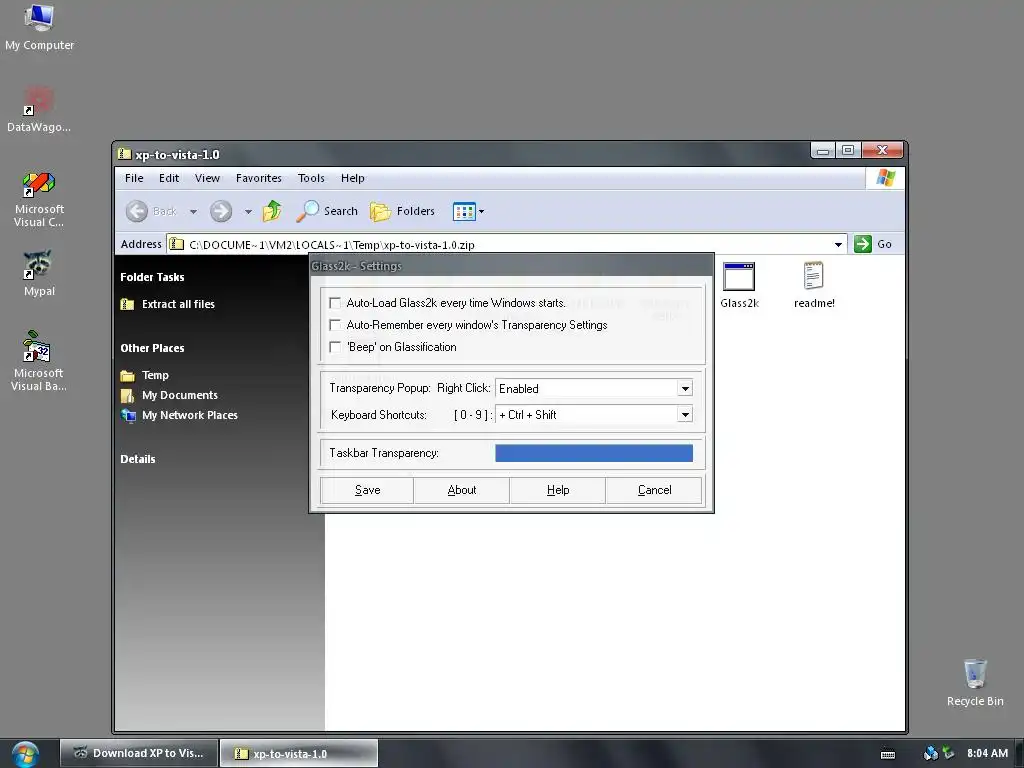Click the About button

[x=462, y=490]
